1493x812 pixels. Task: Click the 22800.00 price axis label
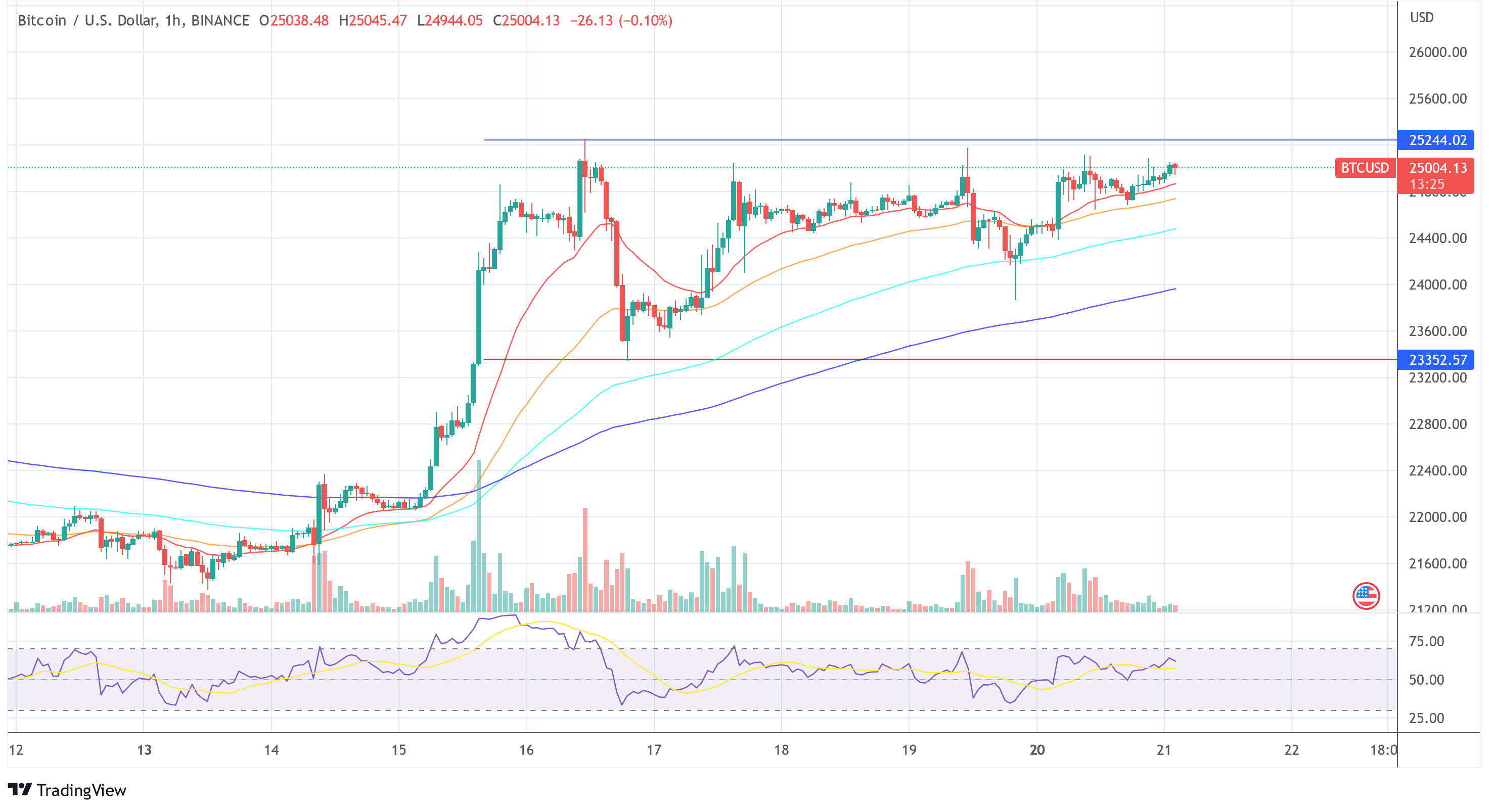(1438, 424)
